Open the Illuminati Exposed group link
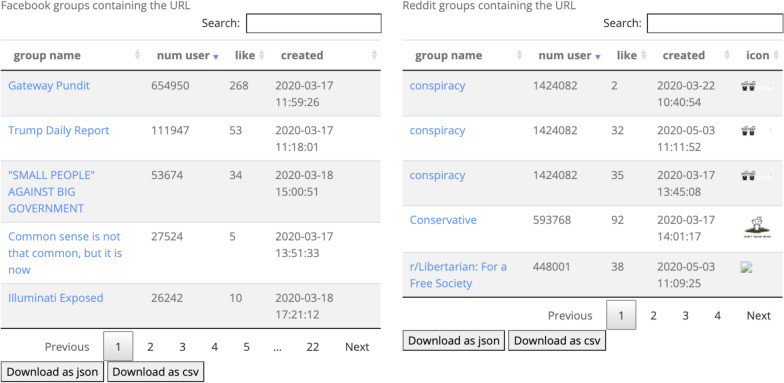This screenshot has height=383, width=784. point(56,298)
